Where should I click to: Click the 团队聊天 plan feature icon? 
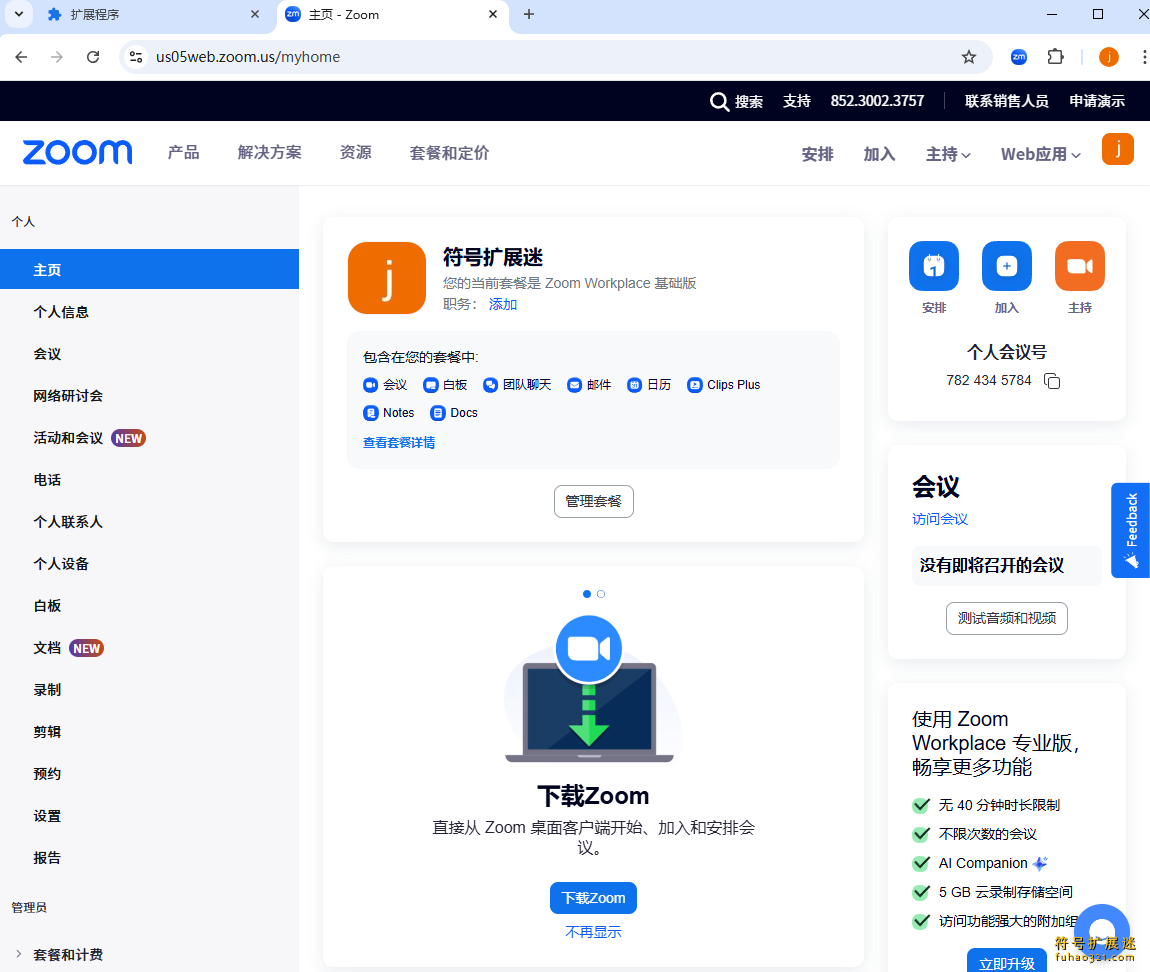[x=491, y=385]
